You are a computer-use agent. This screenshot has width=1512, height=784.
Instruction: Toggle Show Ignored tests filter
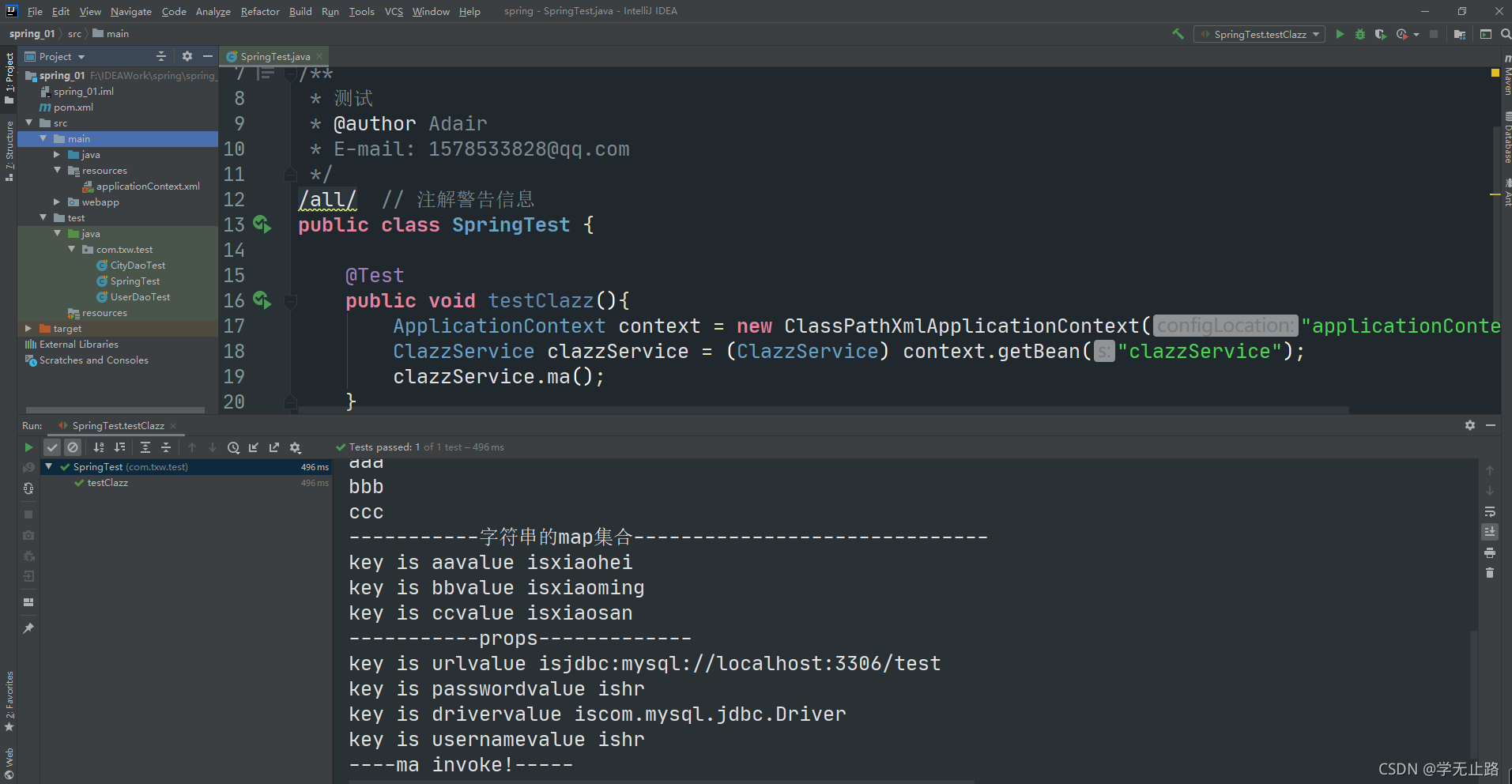[x=73, y=447]
